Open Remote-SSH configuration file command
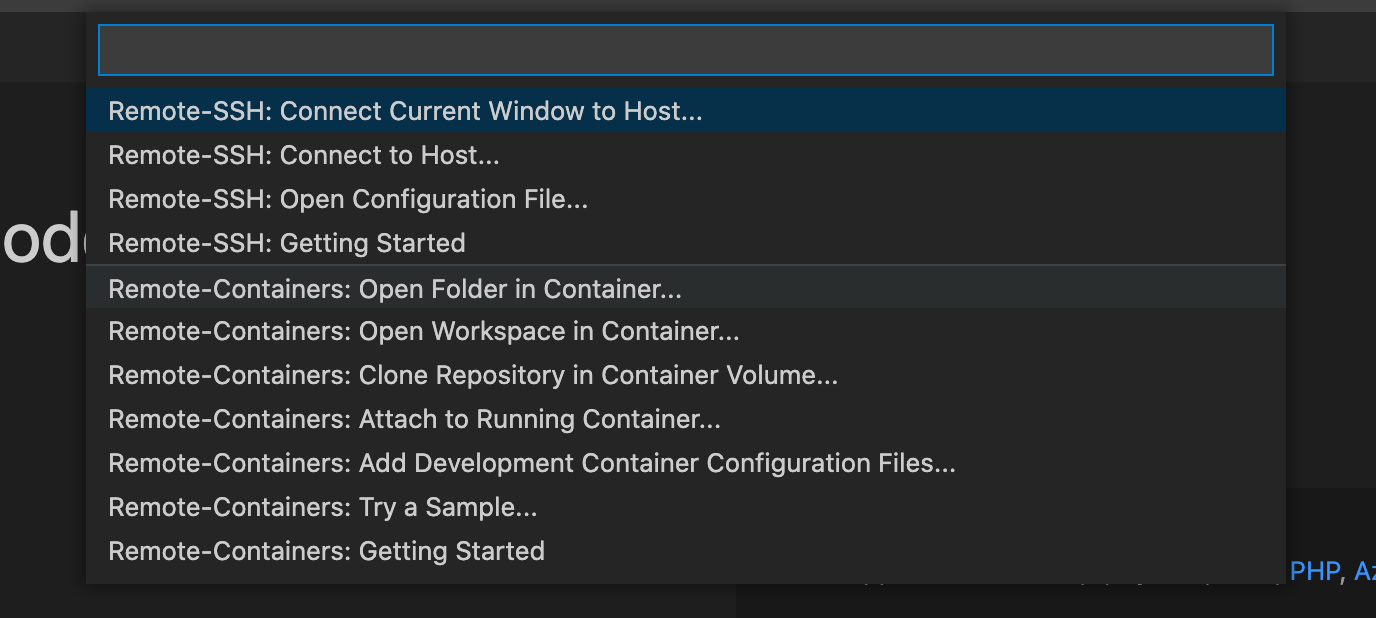This screenshot has width=1376, height=618. pos(348,199)
